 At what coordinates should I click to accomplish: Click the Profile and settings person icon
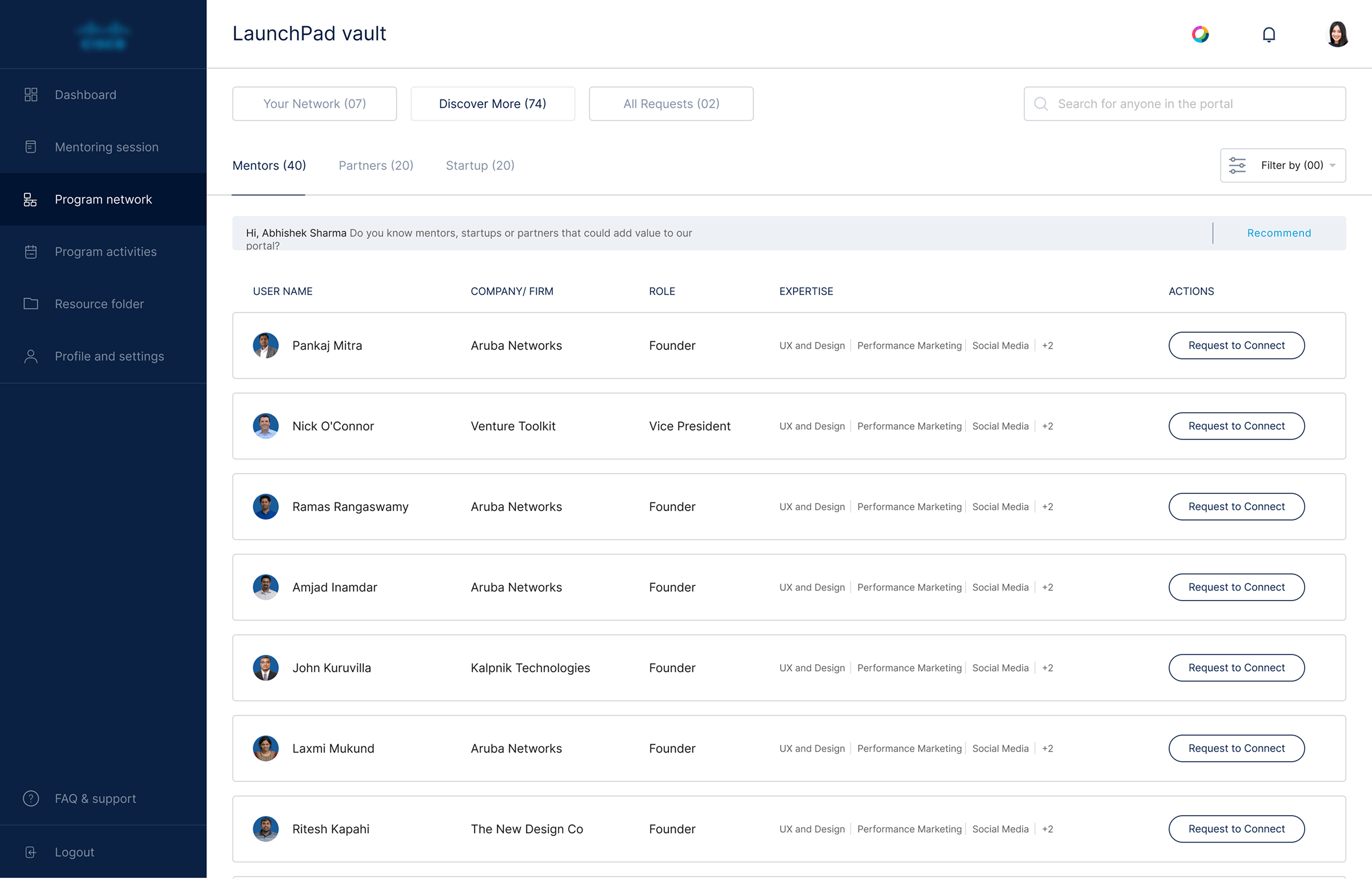(x=31, y=356)
